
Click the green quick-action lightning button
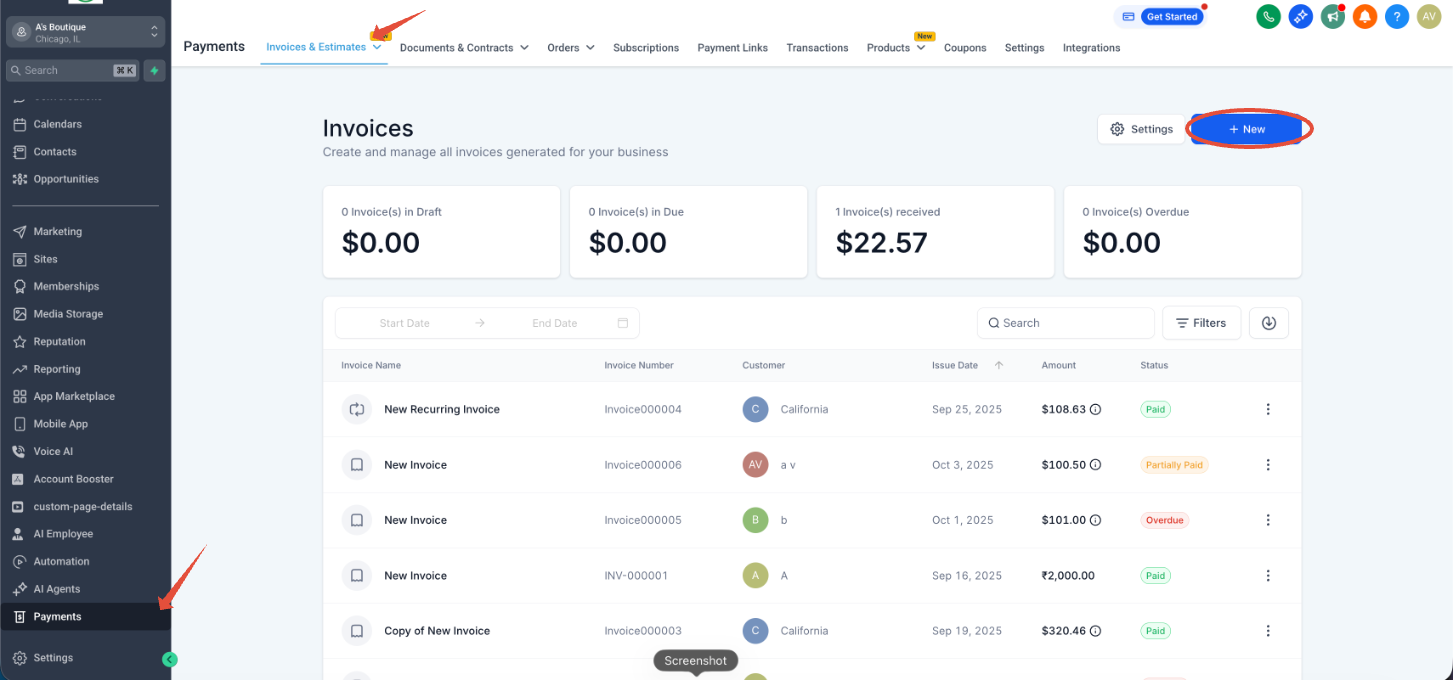[x=154, y=70]
